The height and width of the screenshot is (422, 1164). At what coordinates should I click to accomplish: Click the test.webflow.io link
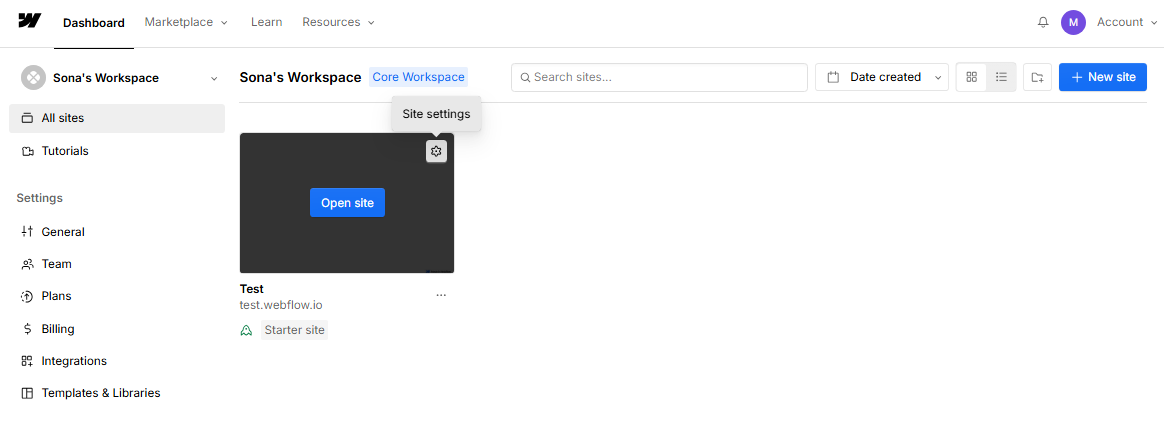[x=281, y=305]
